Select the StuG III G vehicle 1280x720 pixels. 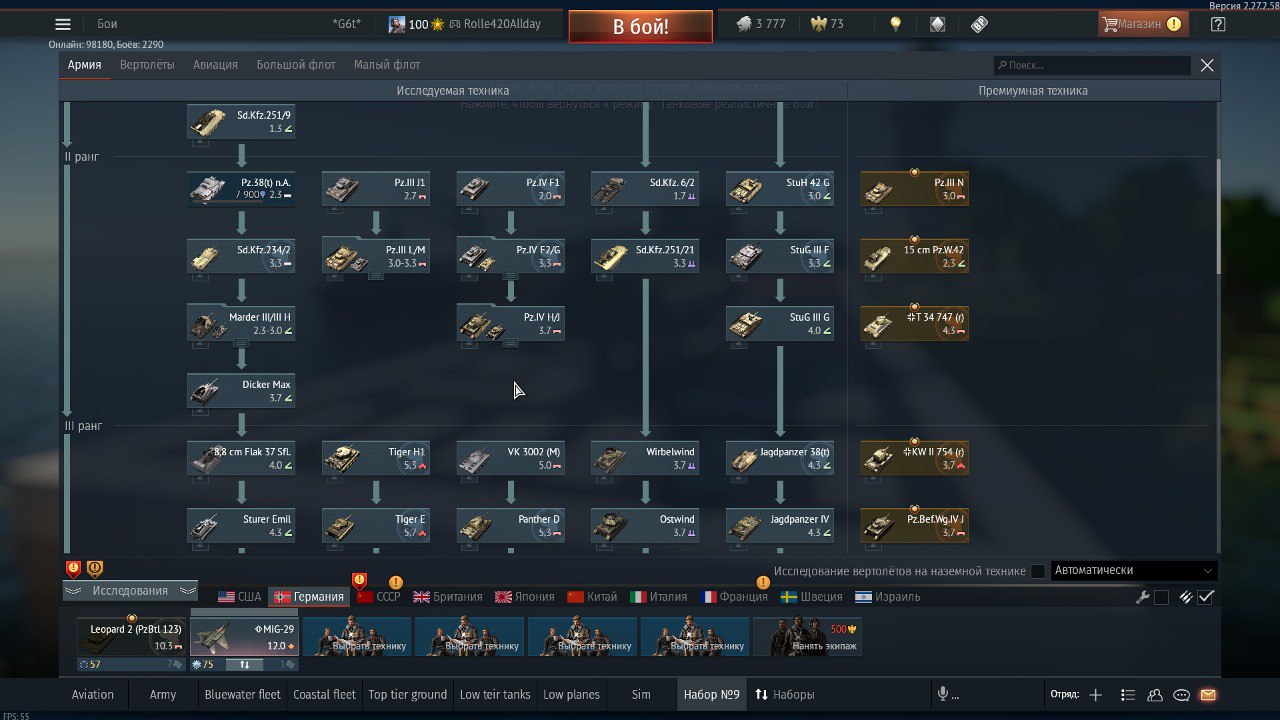780,323
